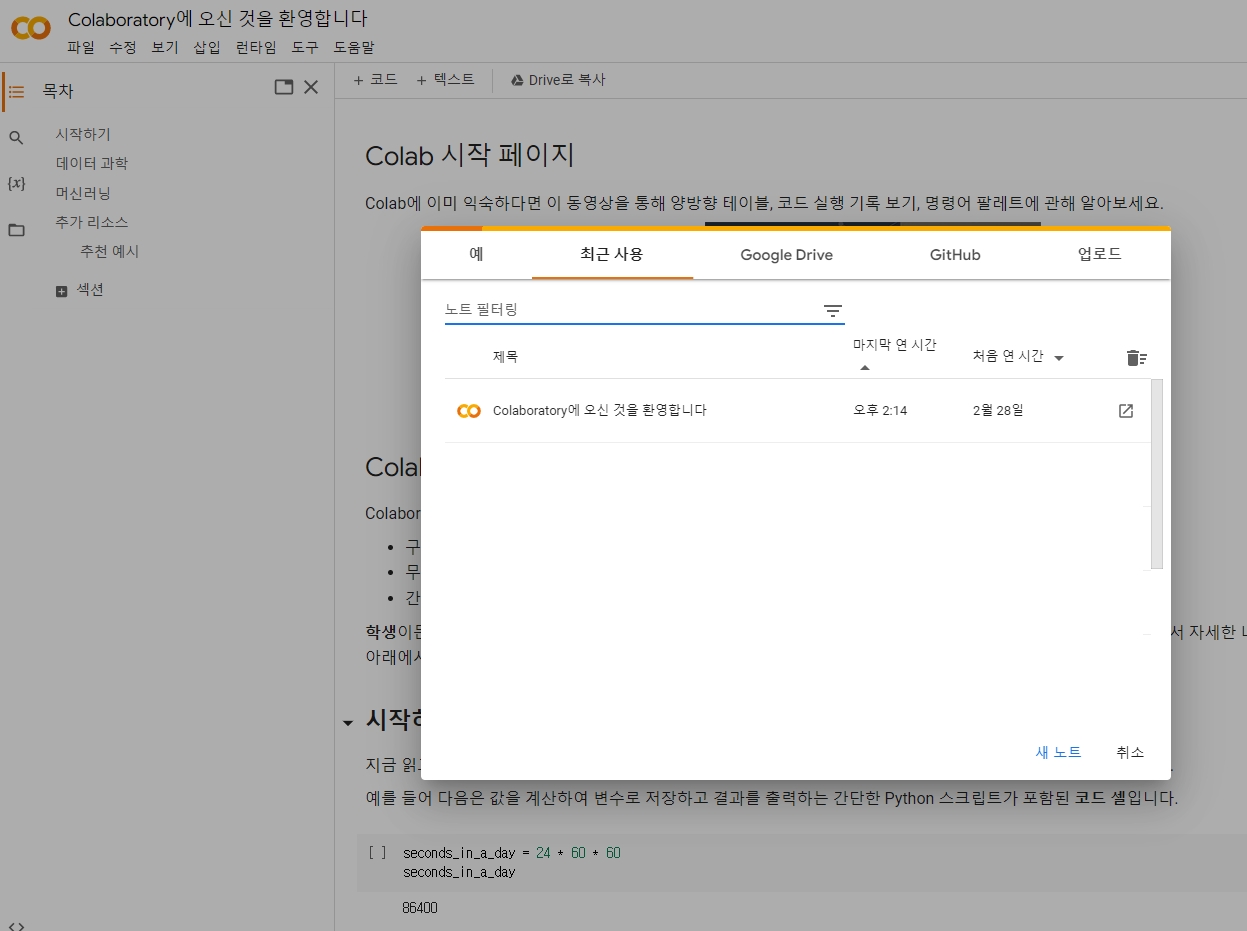
Task: Open Colaboratory notebook in new tab icon
Action: (x=1126, y=411)
